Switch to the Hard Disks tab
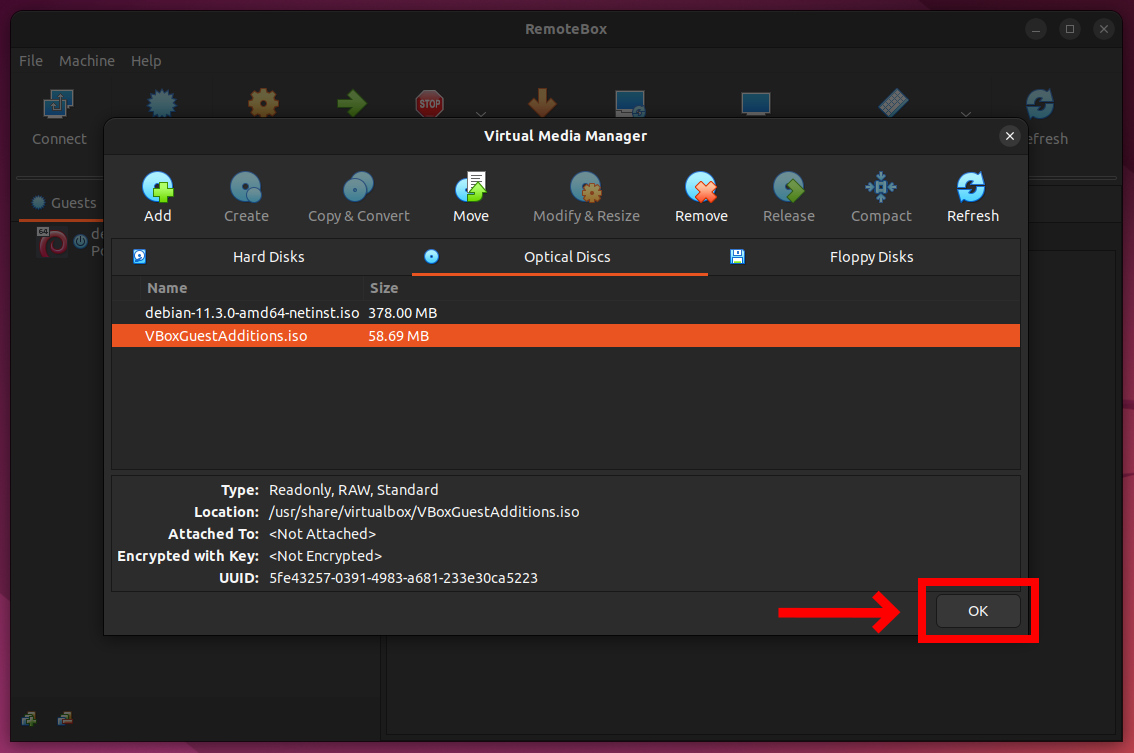1134x753 pixels. click(x=262, y=257)
